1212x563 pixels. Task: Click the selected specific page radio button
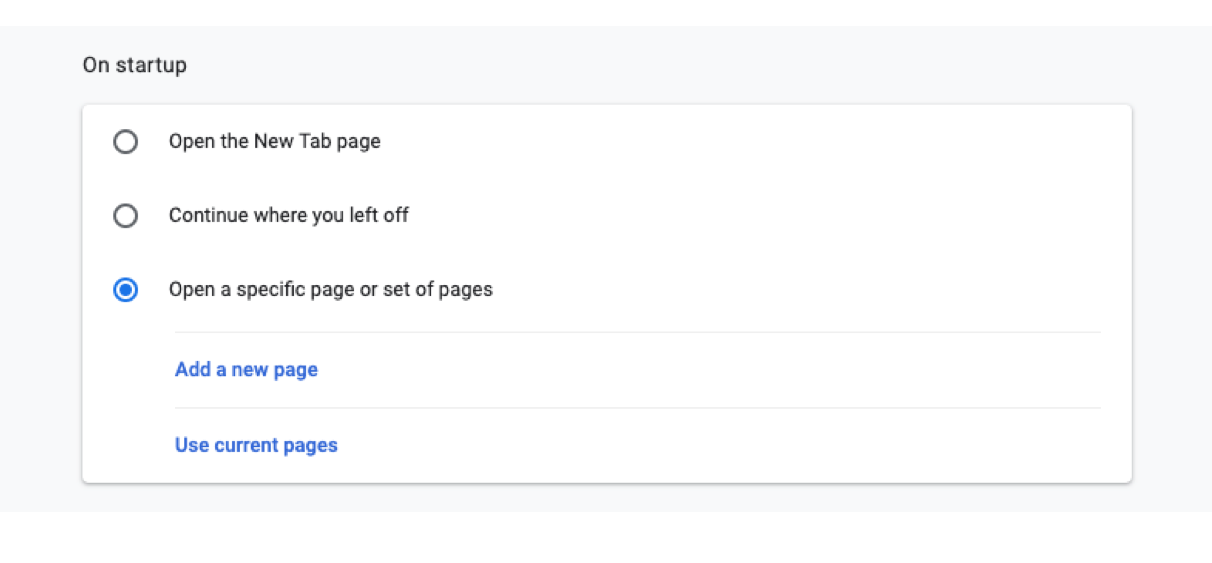tap(125, 290)
